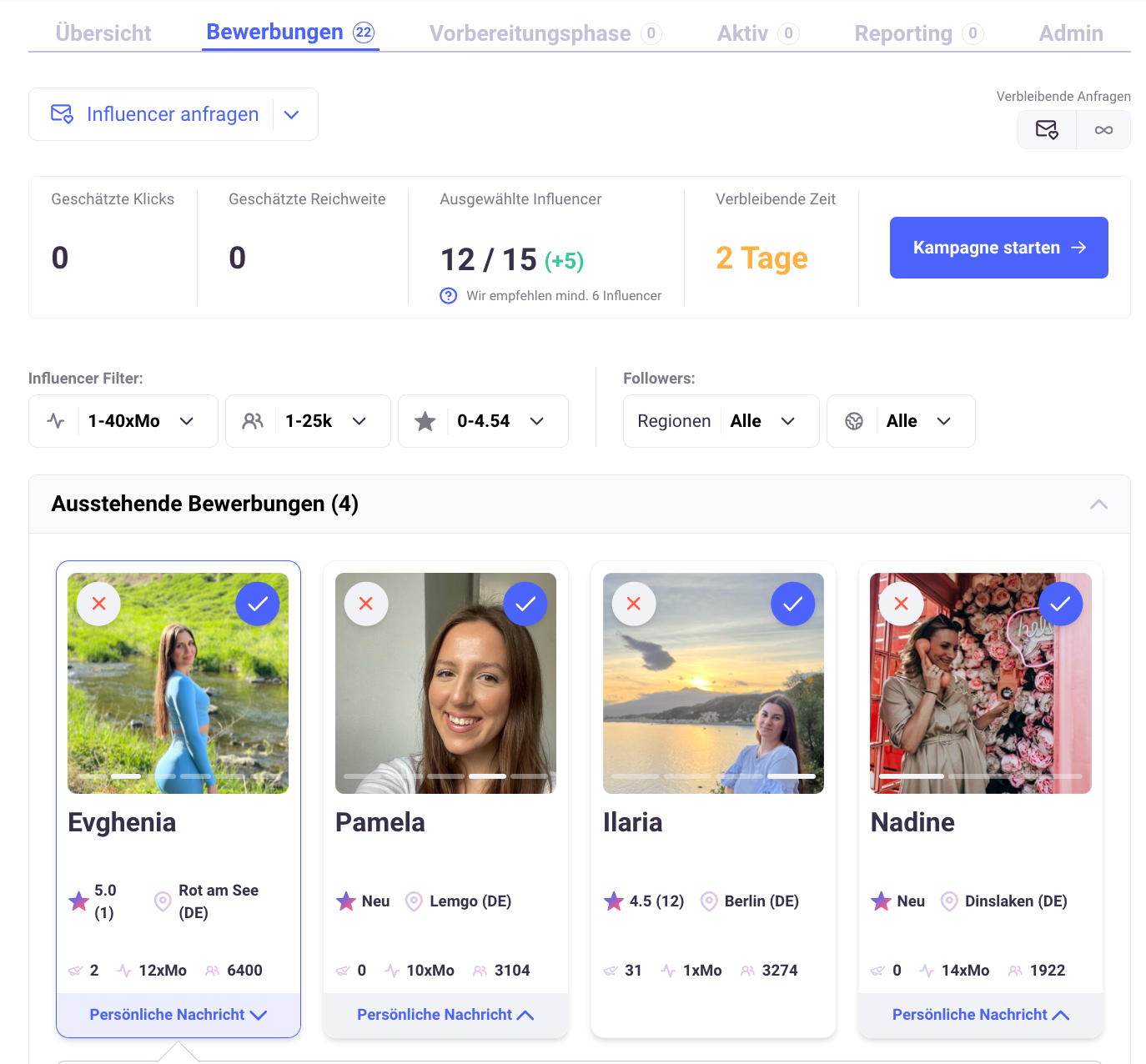Click the infinity symbol icon

(x=1103, y=130)
